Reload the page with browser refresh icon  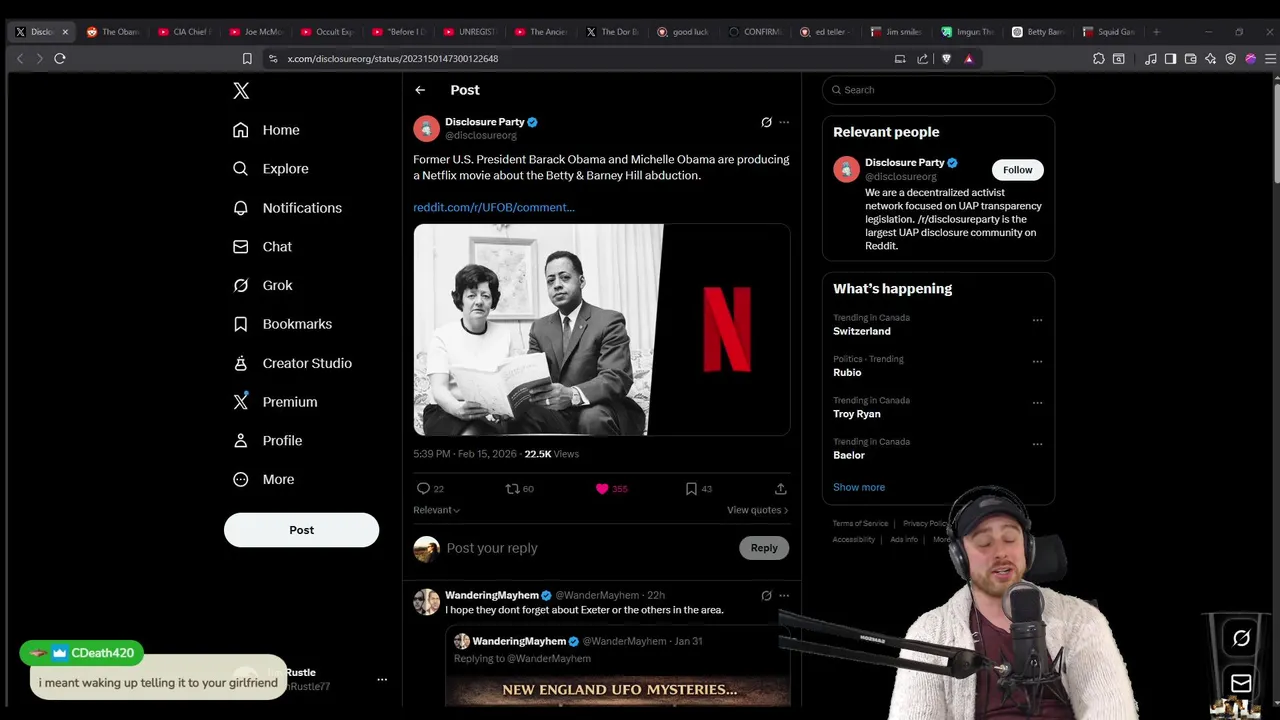60,59
